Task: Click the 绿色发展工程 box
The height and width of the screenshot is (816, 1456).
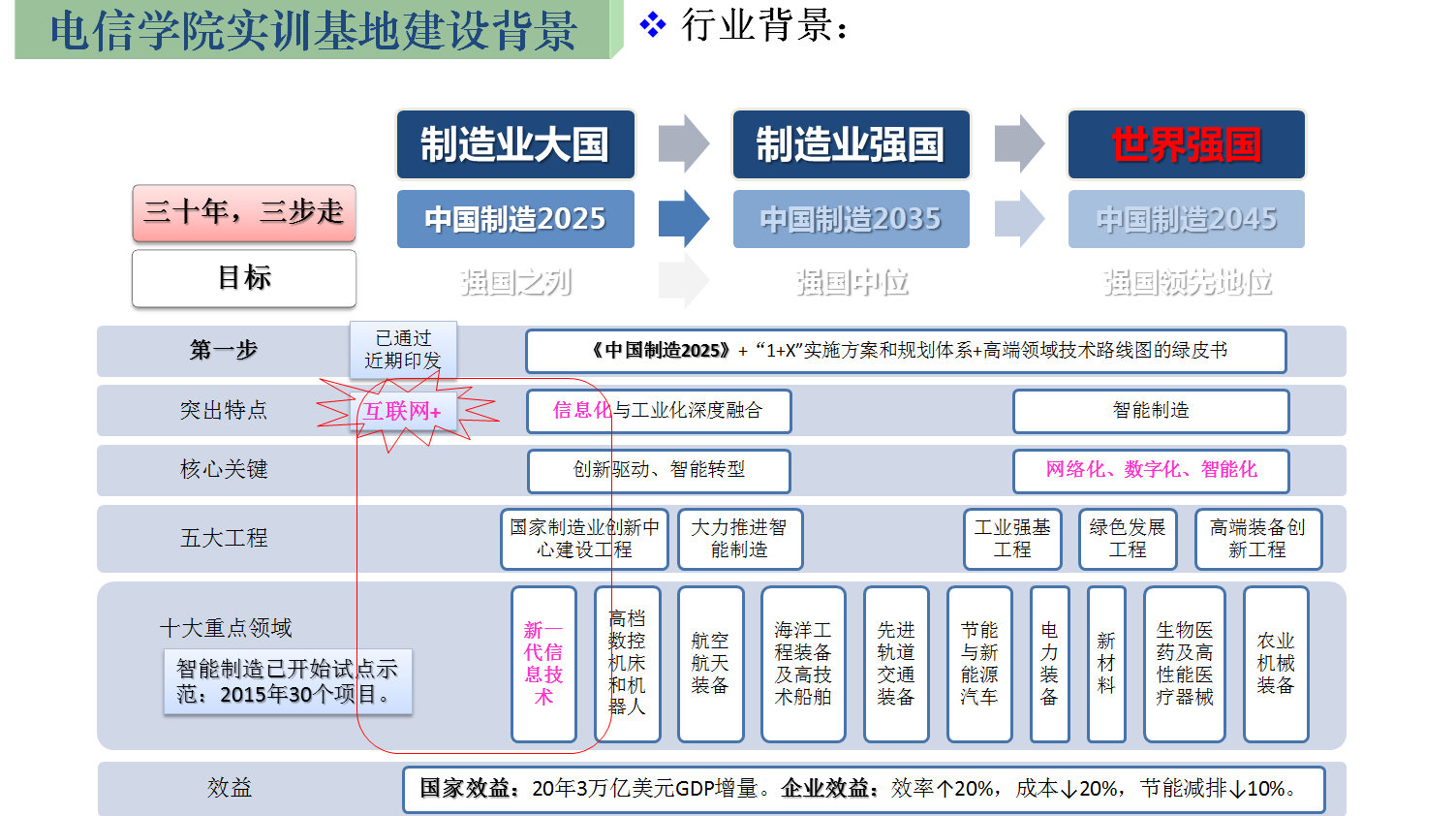Action: (x=1128, y=539)
